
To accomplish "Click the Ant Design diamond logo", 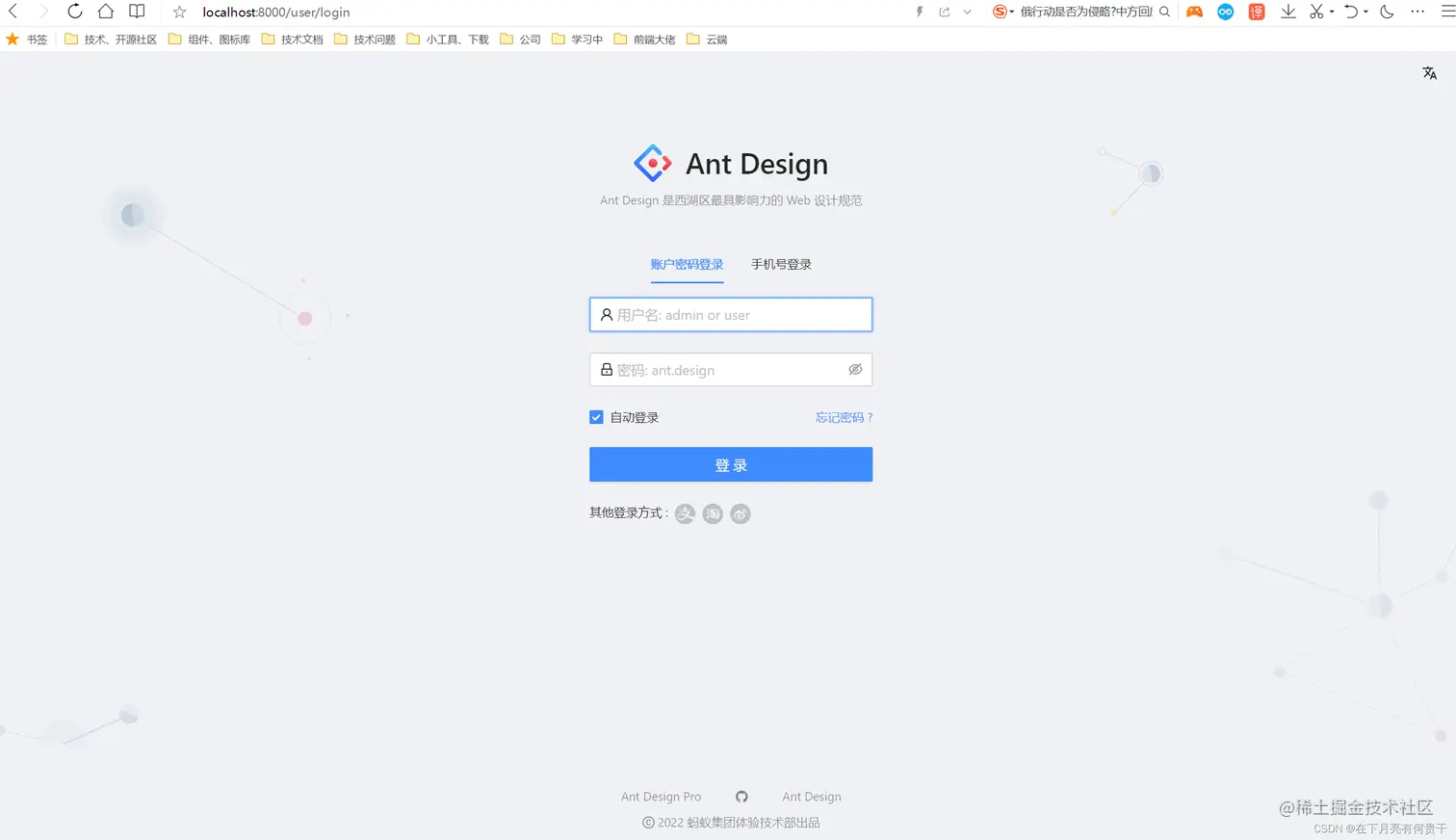I will click(x=653, y=164).
